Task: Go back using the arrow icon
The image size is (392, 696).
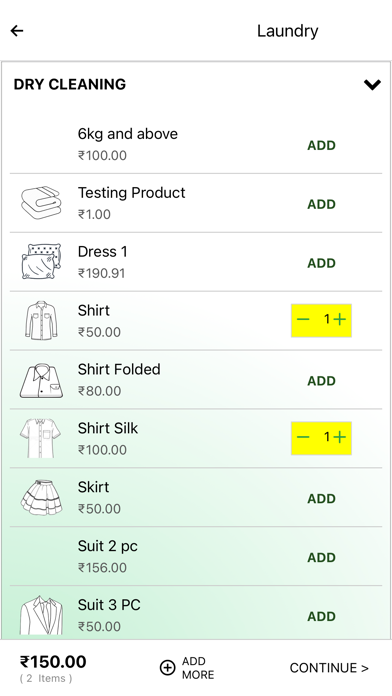Action: tap(17, 31)
